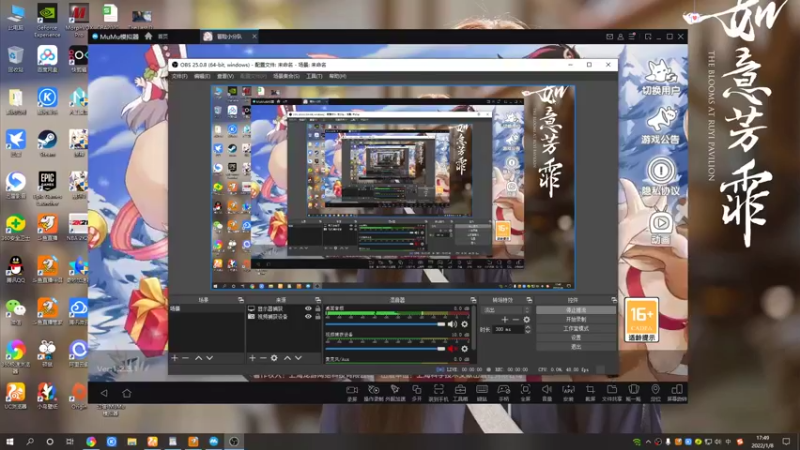The width and height of the screenshot is (800, 450).
Task: Add a transition with the plus icon in OBS
Action: tap(505, 319)
